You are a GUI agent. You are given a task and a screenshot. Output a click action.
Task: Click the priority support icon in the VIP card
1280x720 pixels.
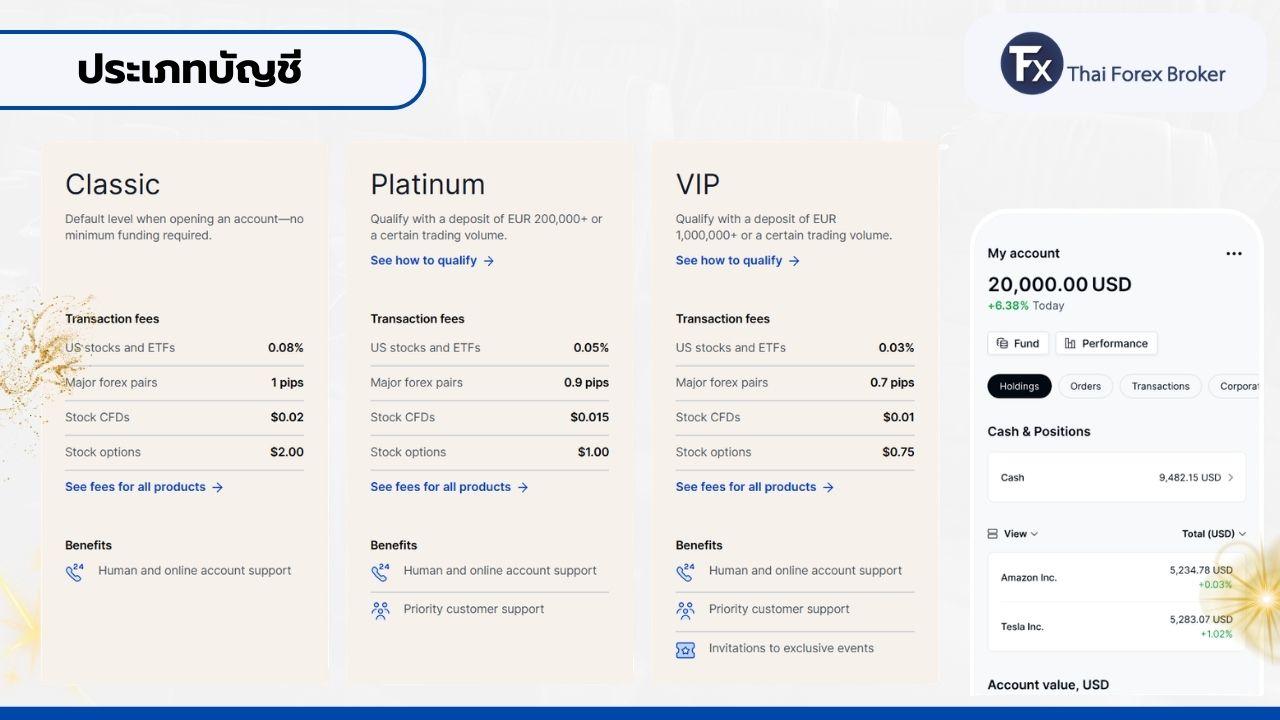coord(685,610)
